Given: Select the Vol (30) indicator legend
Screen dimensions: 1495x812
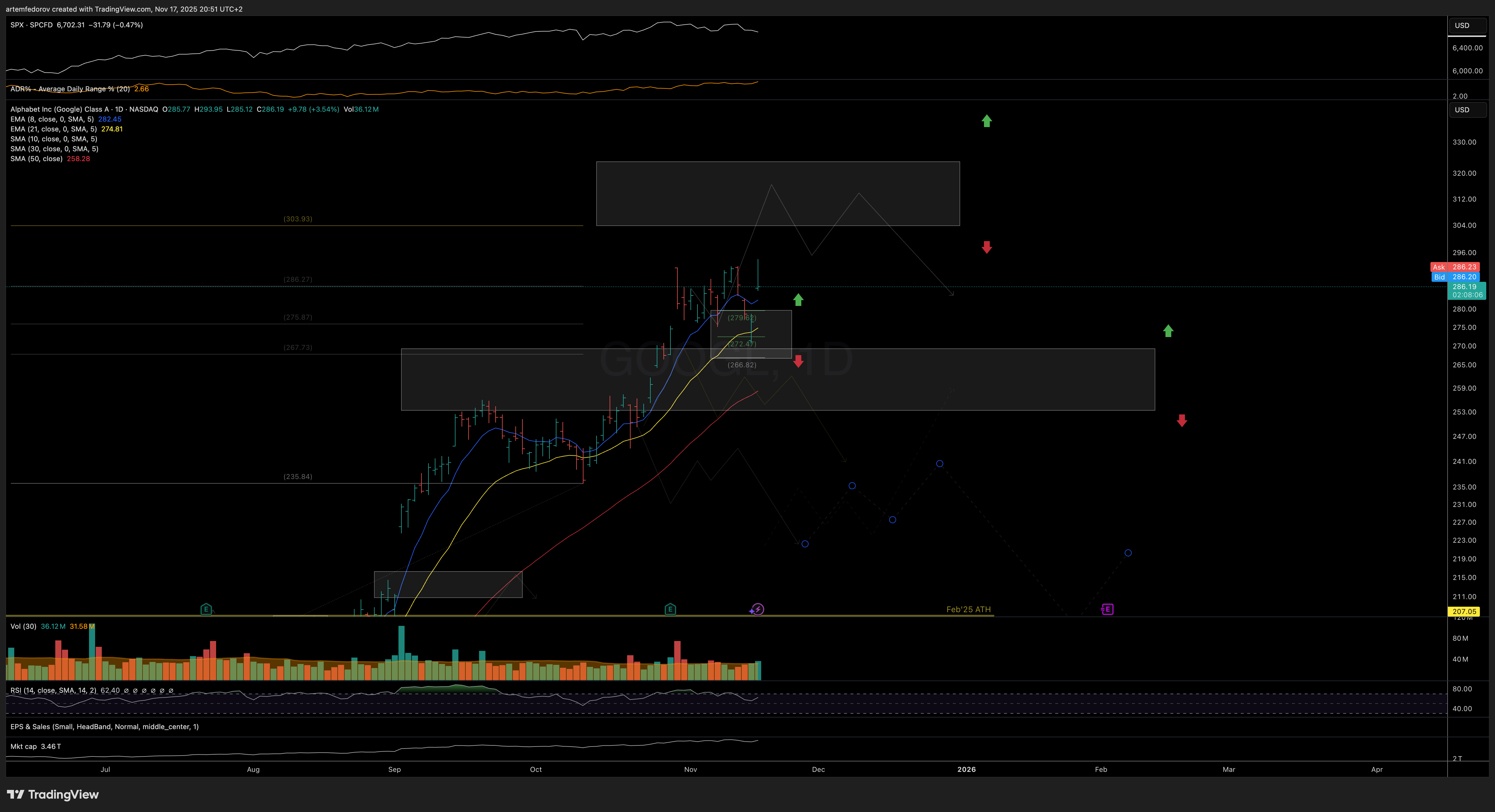Looking at the screenshot, I should coord(23,626).
